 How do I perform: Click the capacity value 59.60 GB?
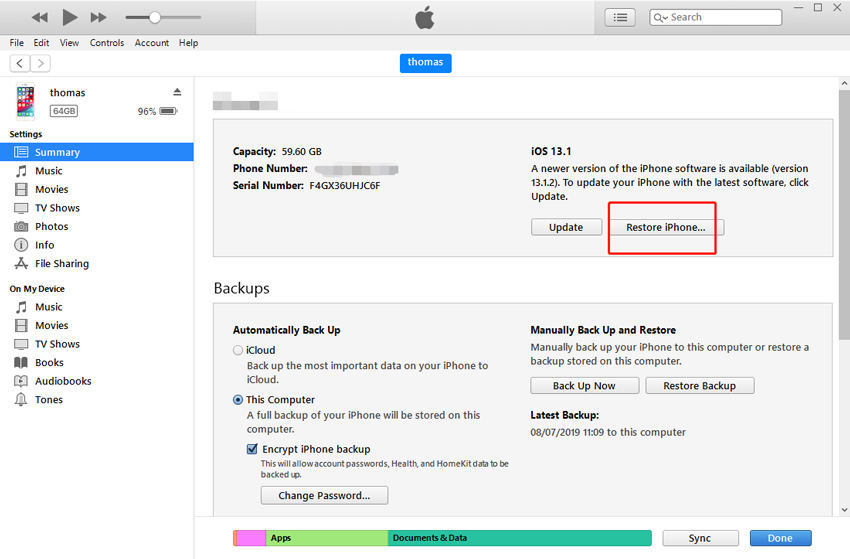coord(301,152)
